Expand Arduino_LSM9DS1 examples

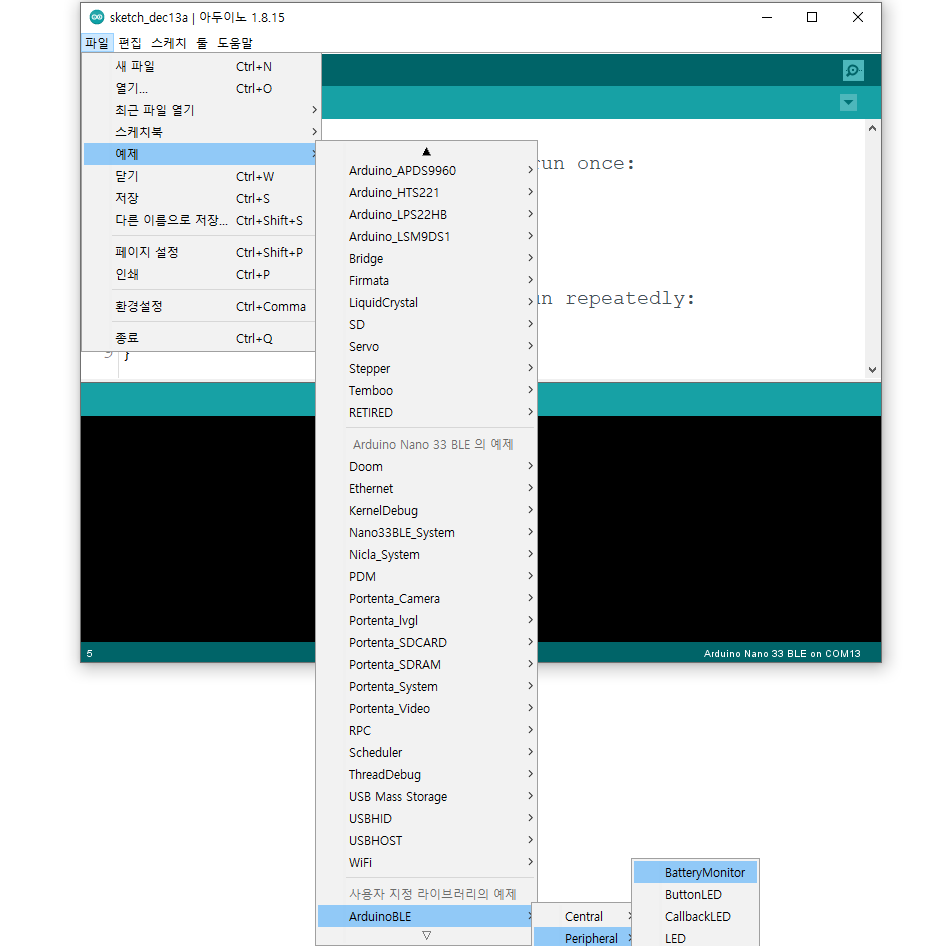[x=427, y=236]
